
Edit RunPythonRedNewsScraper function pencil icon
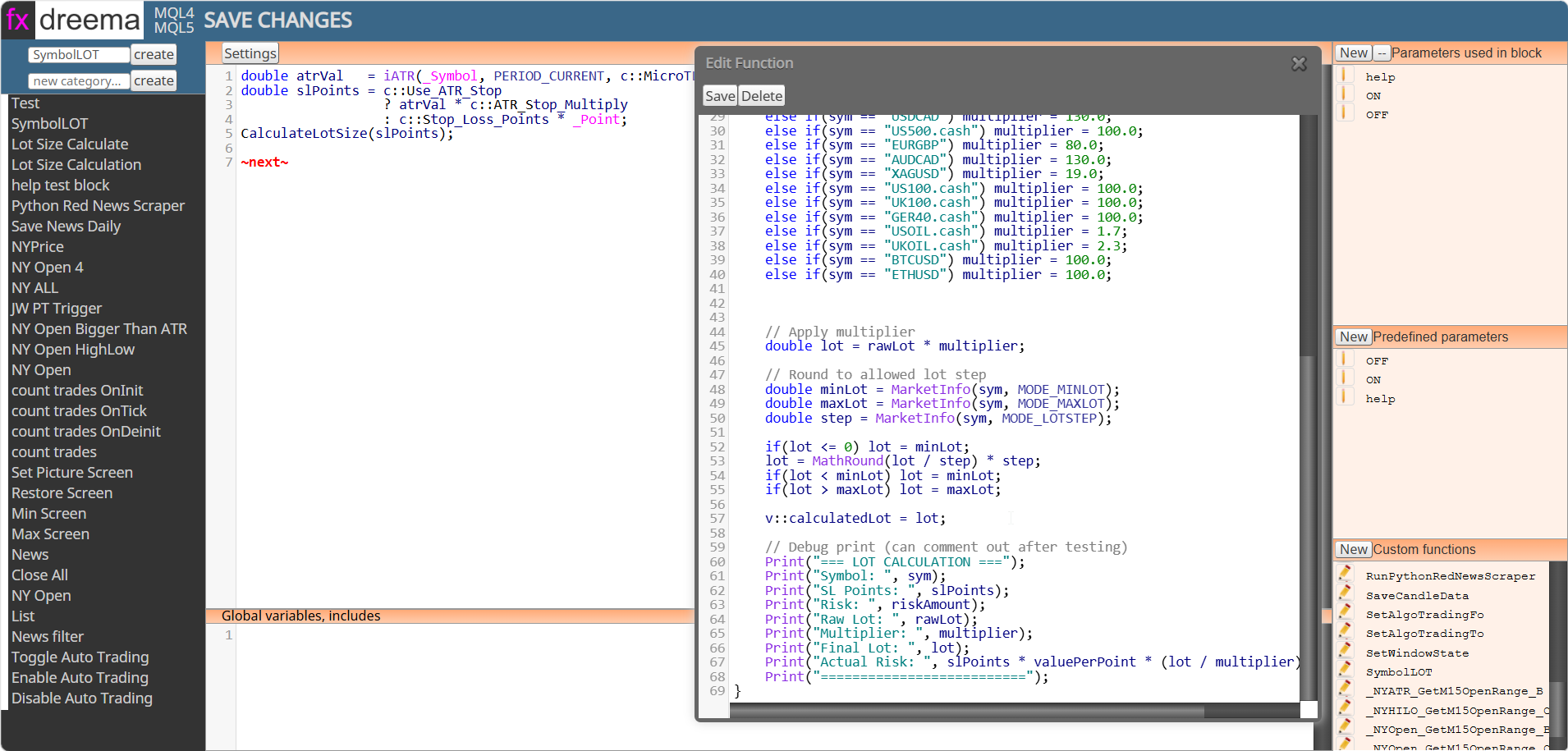pos(1346,575)
